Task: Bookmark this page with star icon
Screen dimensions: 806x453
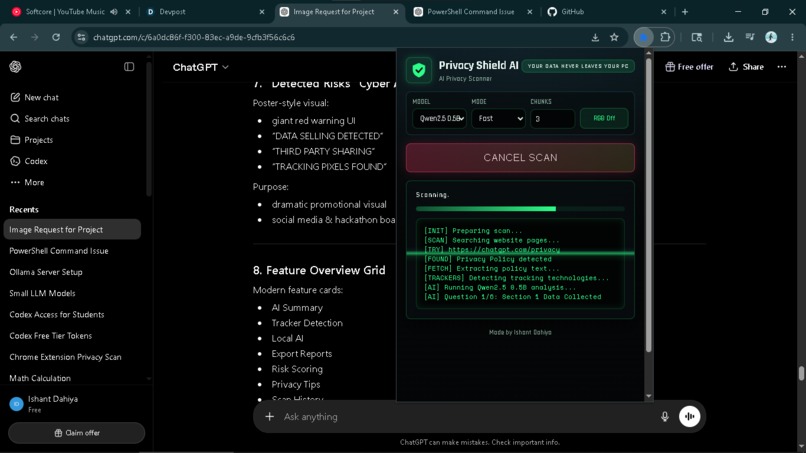Action: point(614,37)
